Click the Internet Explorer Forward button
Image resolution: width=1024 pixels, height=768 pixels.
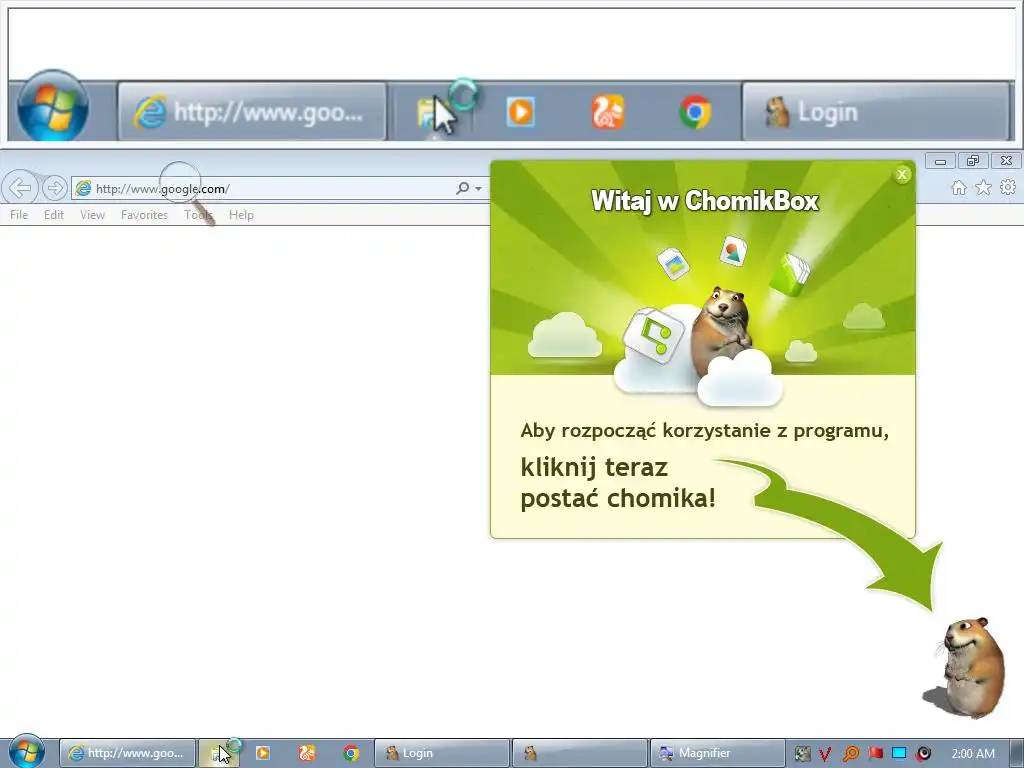click(x=54, y=188)
